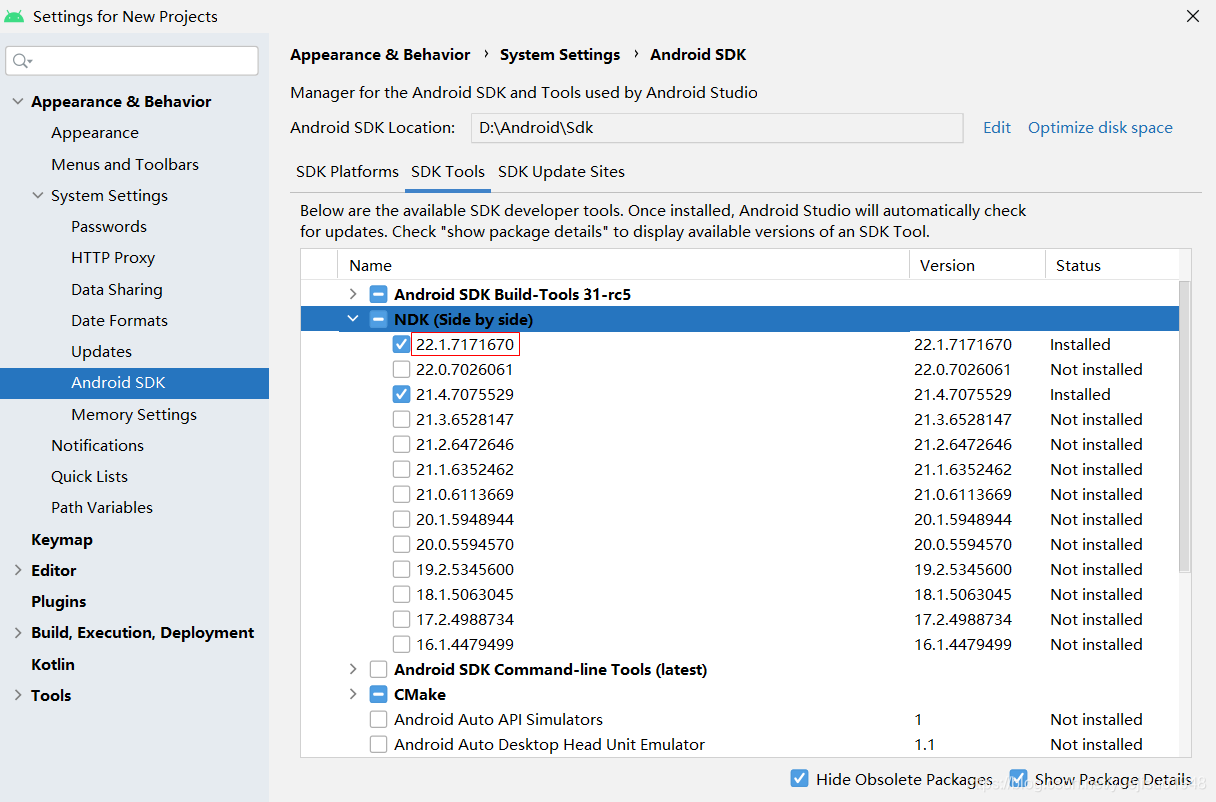Sort by the Status column header
The height and width of the screenshot is (802, 1216).
pos(1111,265)
